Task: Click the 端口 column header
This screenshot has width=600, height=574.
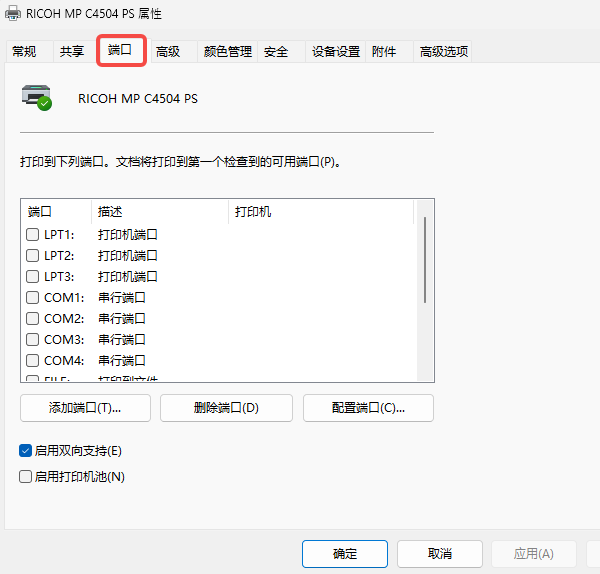Action: tap(56, 212)
